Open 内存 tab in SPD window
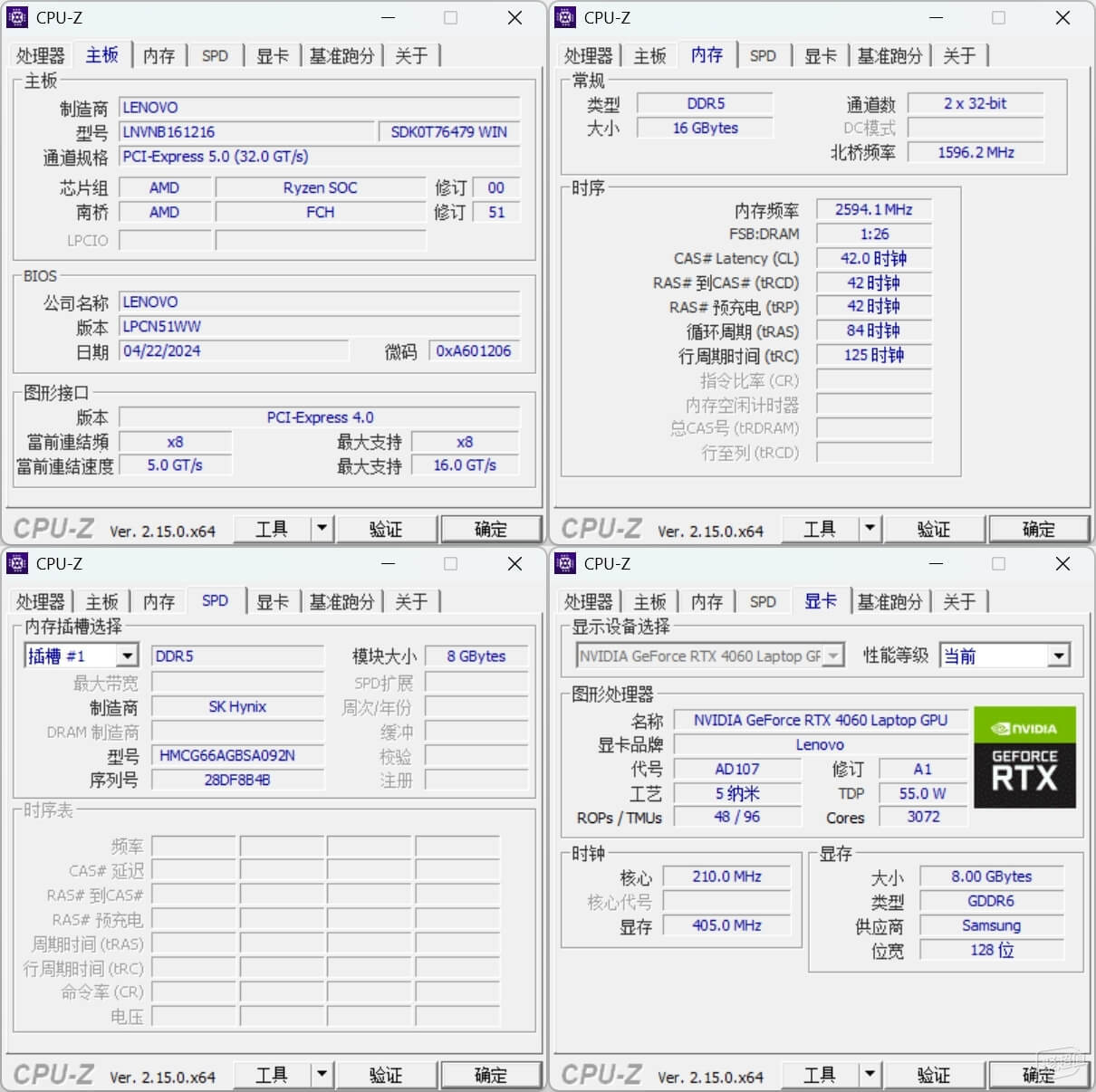 pos(159,602)
